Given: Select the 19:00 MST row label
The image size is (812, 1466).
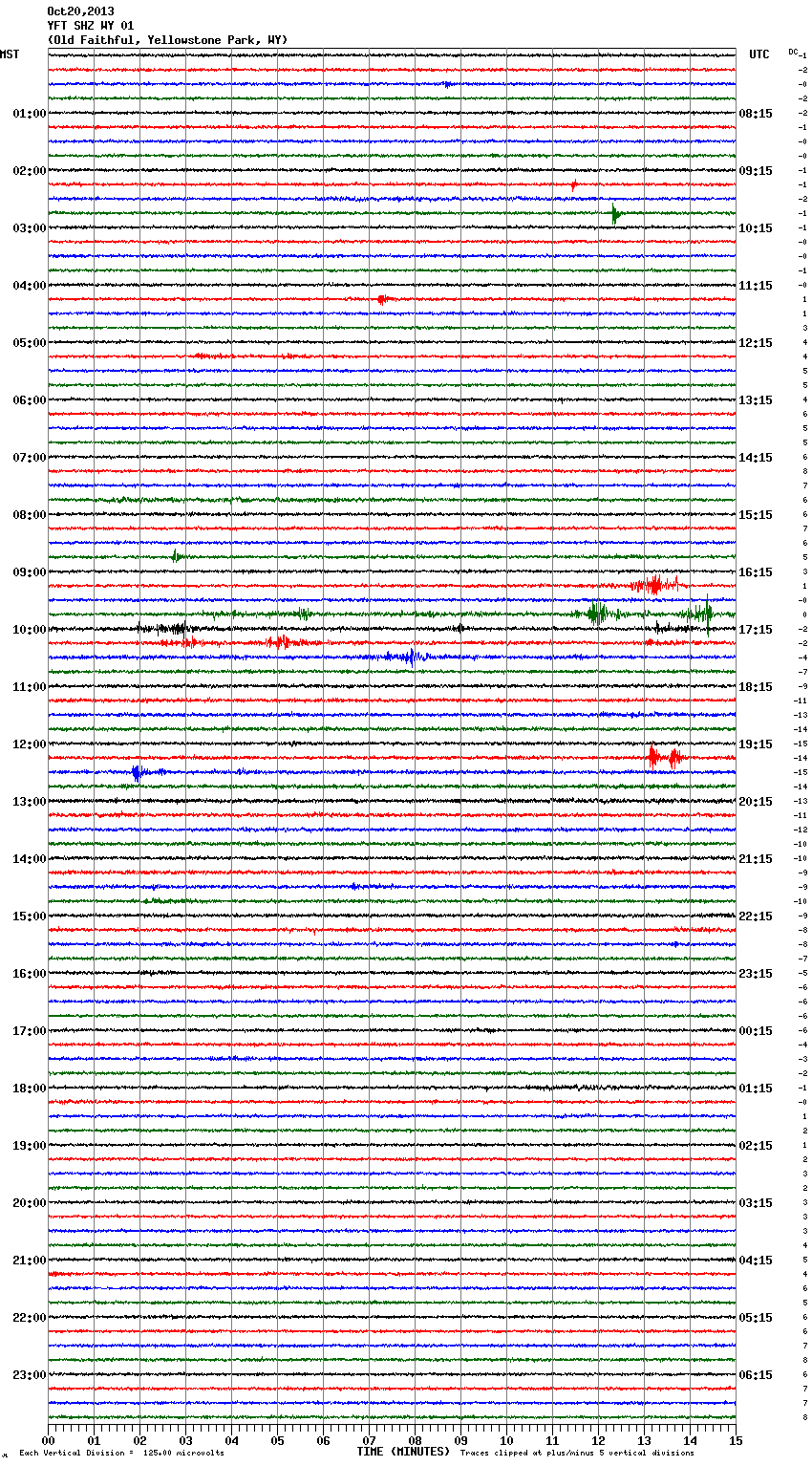Looking at the screenshot, I should (x=29, y=1146).
